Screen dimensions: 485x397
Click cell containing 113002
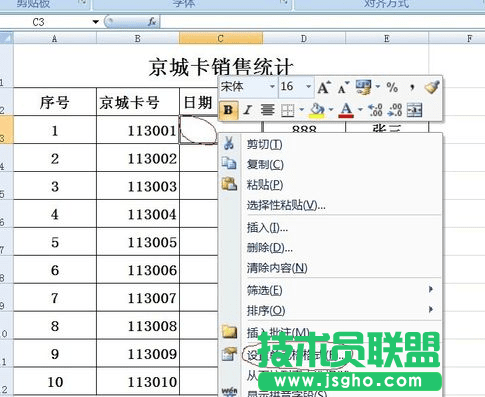click(138, 158)
